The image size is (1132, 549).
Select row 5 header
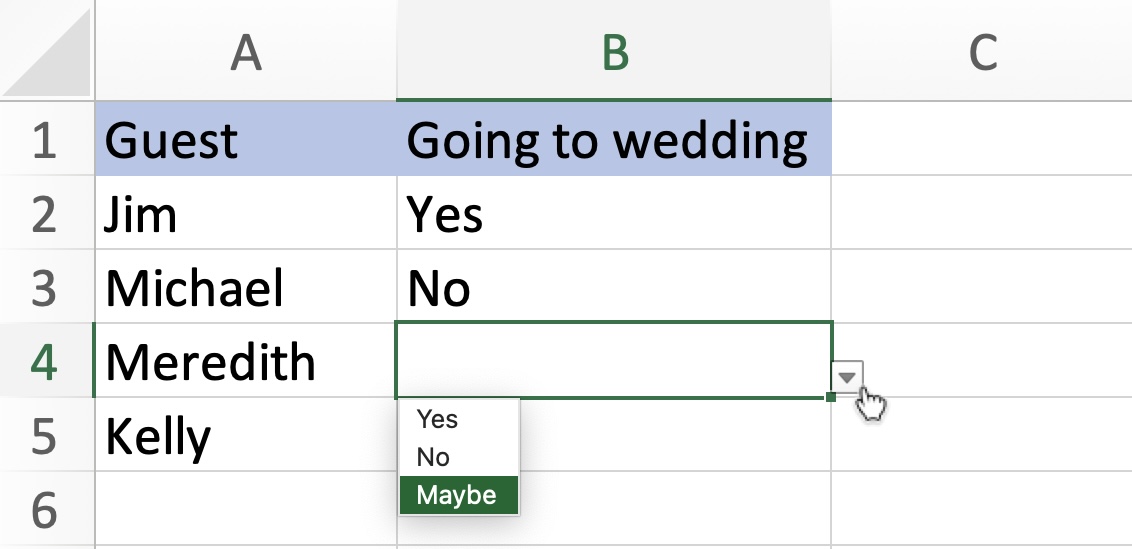47,435
